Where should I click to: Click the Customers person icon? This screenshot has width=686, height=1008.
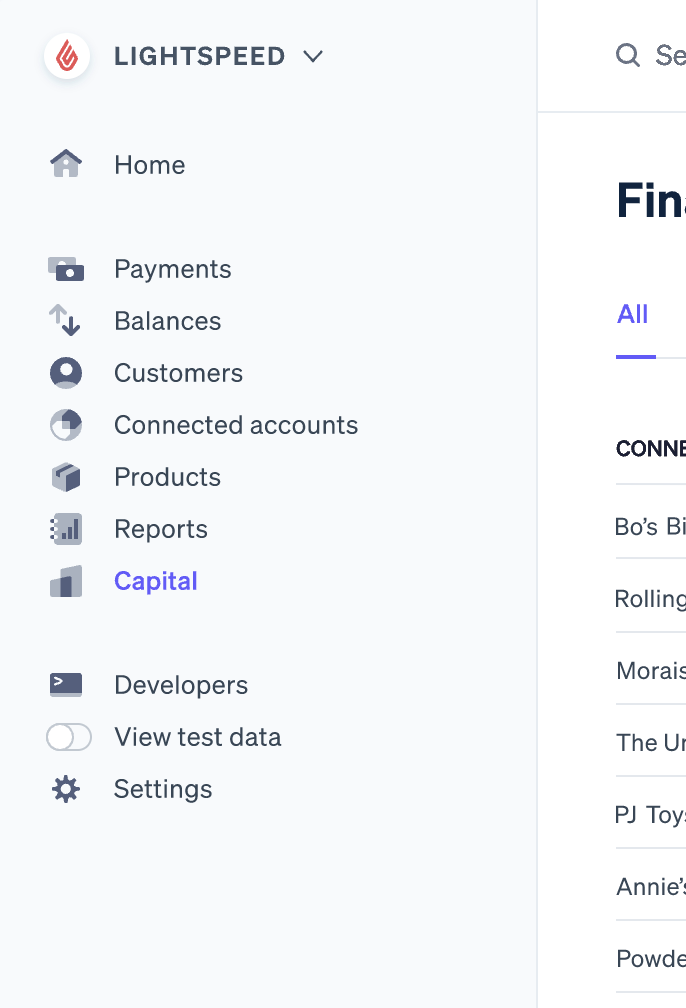click(x=66, y=373)
